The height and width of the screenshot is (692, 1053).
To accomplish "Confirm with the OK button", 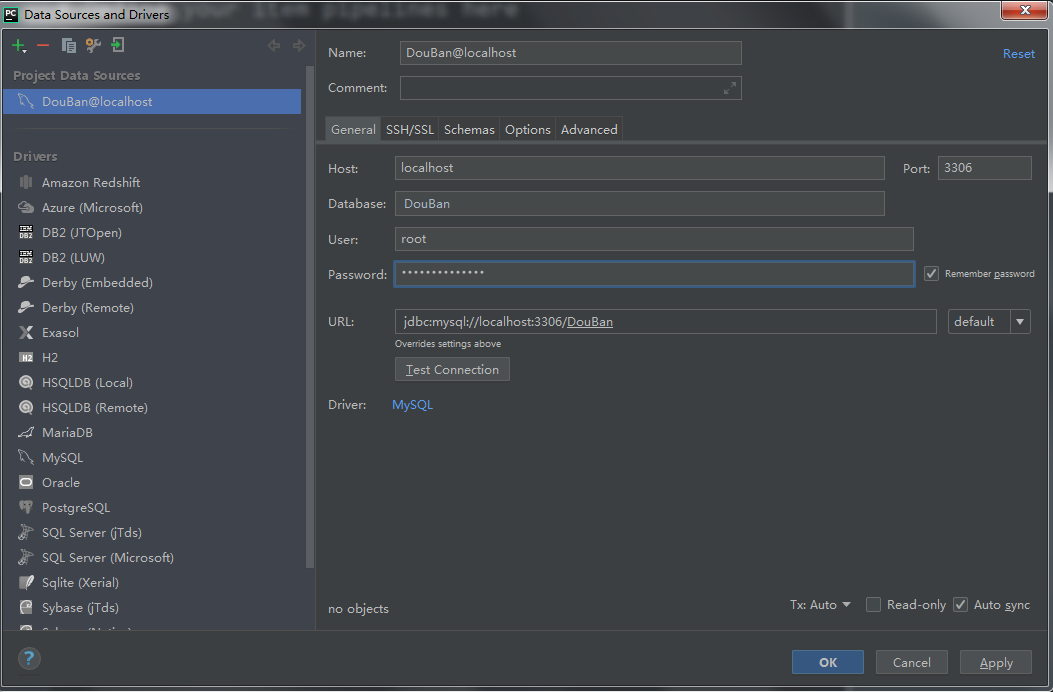I will (827, 662).
